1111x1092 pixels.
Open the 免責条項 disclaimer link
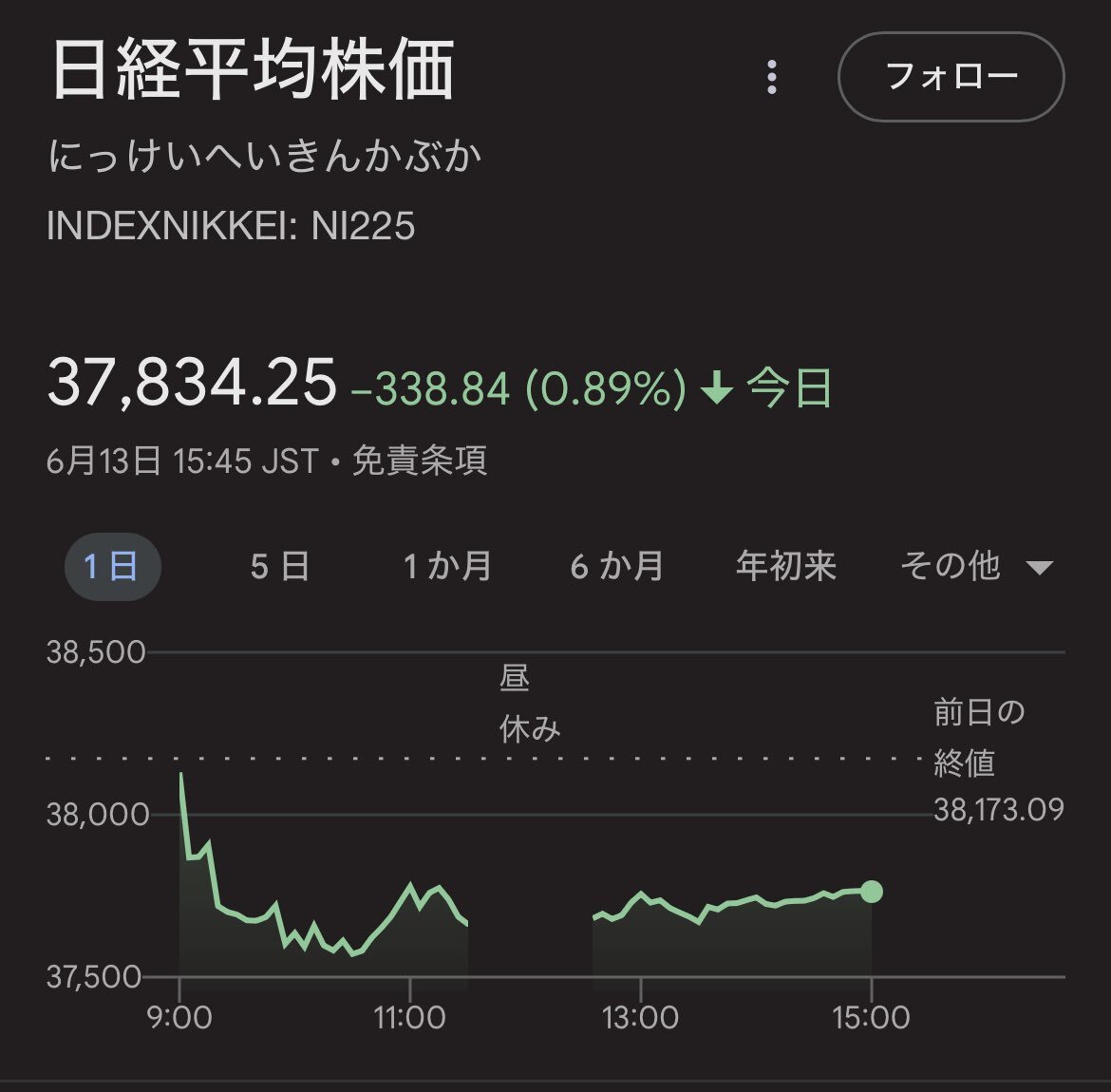coord(419,461)
